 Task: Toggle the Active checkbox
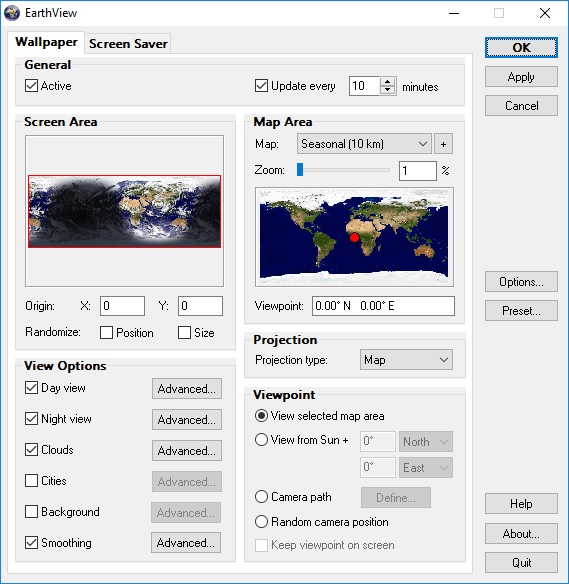(31, 86)
